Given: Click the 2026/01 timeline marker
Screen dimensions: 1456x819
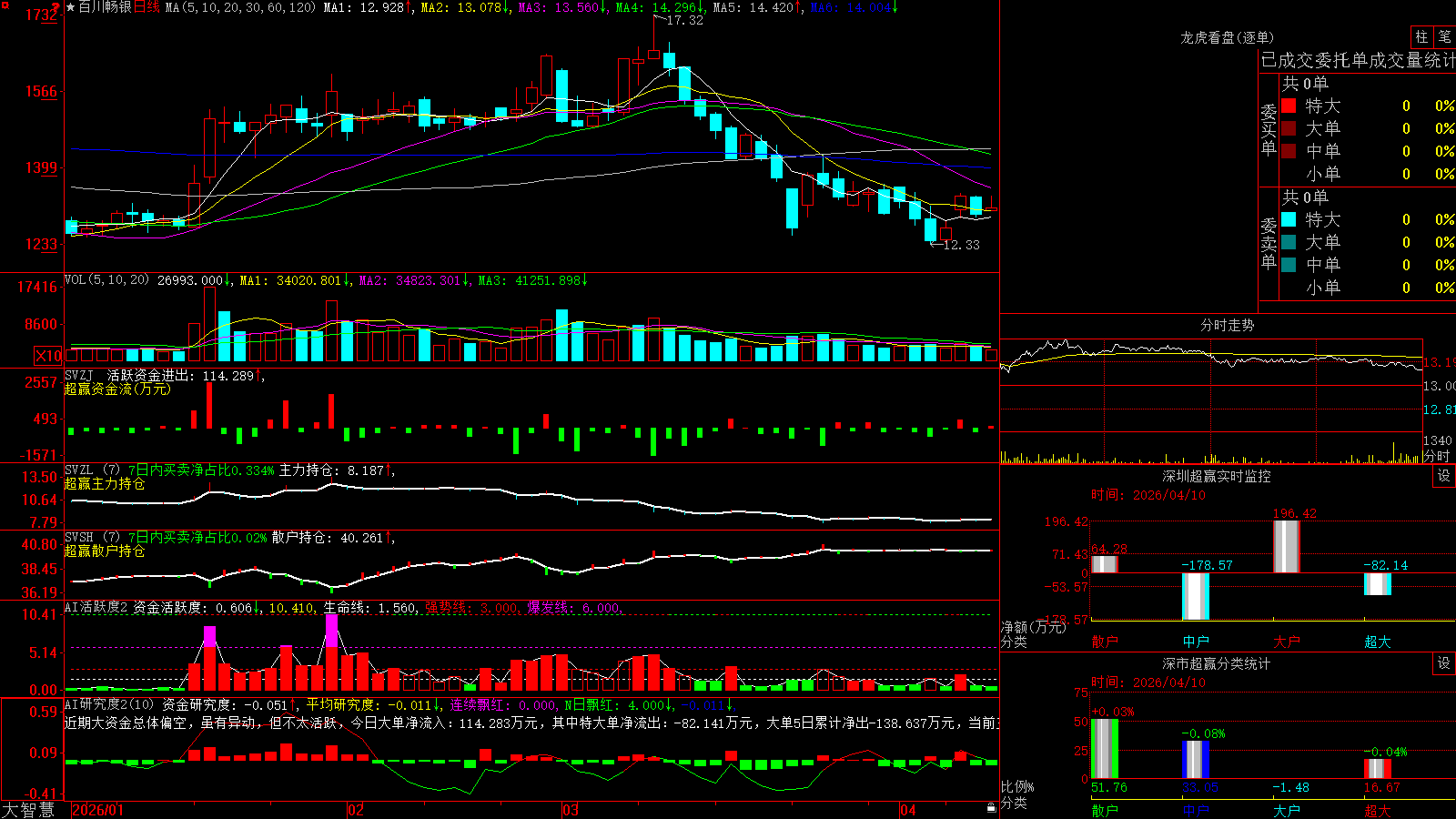Looking at the screenshot, I should tap(97, 810).
